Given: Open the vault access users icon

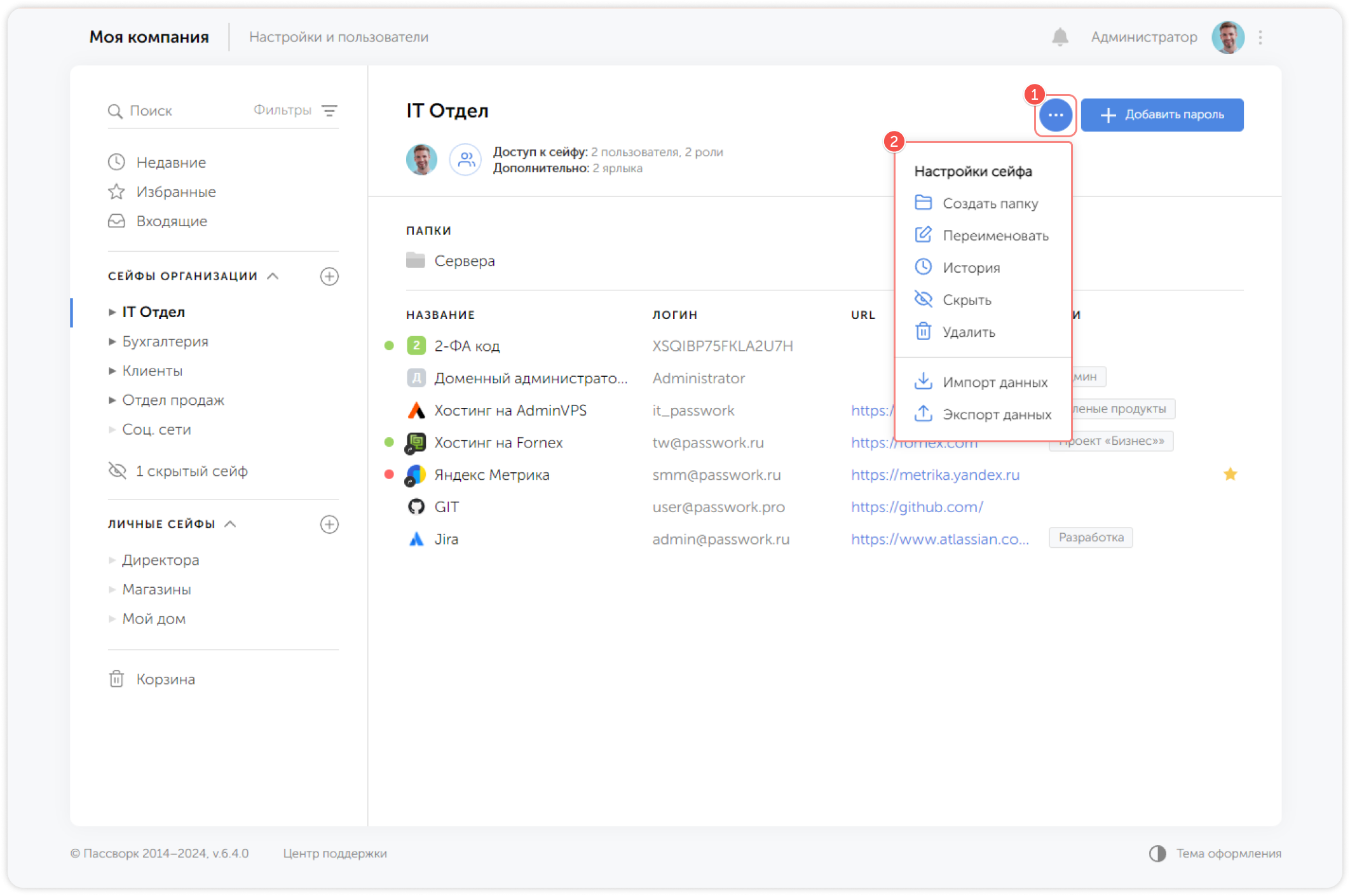Looking at the screenshot, I should (x=466, y=160).
